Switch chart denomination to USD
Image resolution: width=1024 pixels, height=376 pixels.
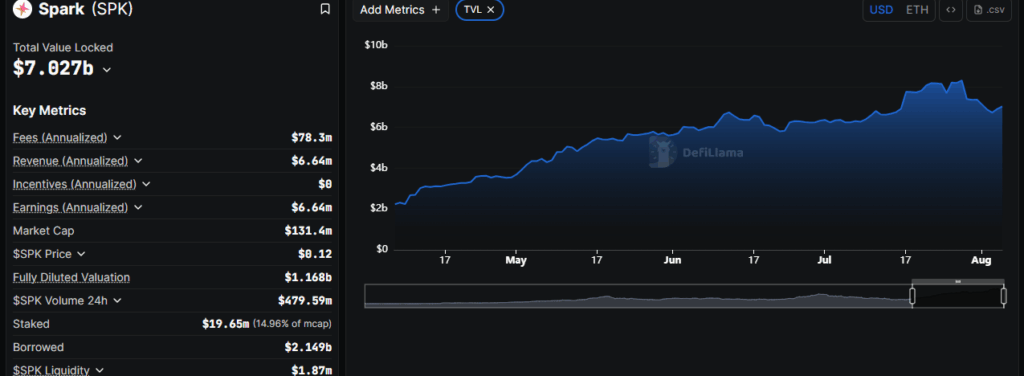coord(881,10)
